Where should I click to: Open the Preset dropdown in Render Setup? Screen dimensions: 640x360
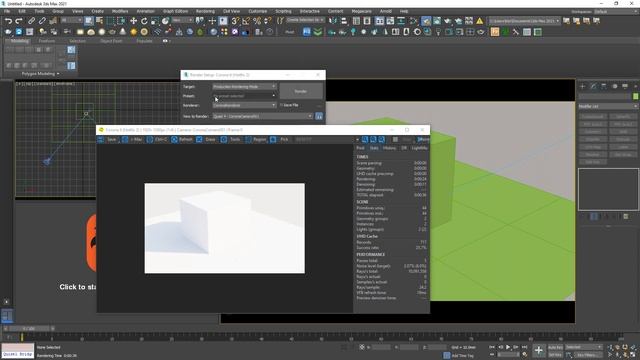(244, 96)
